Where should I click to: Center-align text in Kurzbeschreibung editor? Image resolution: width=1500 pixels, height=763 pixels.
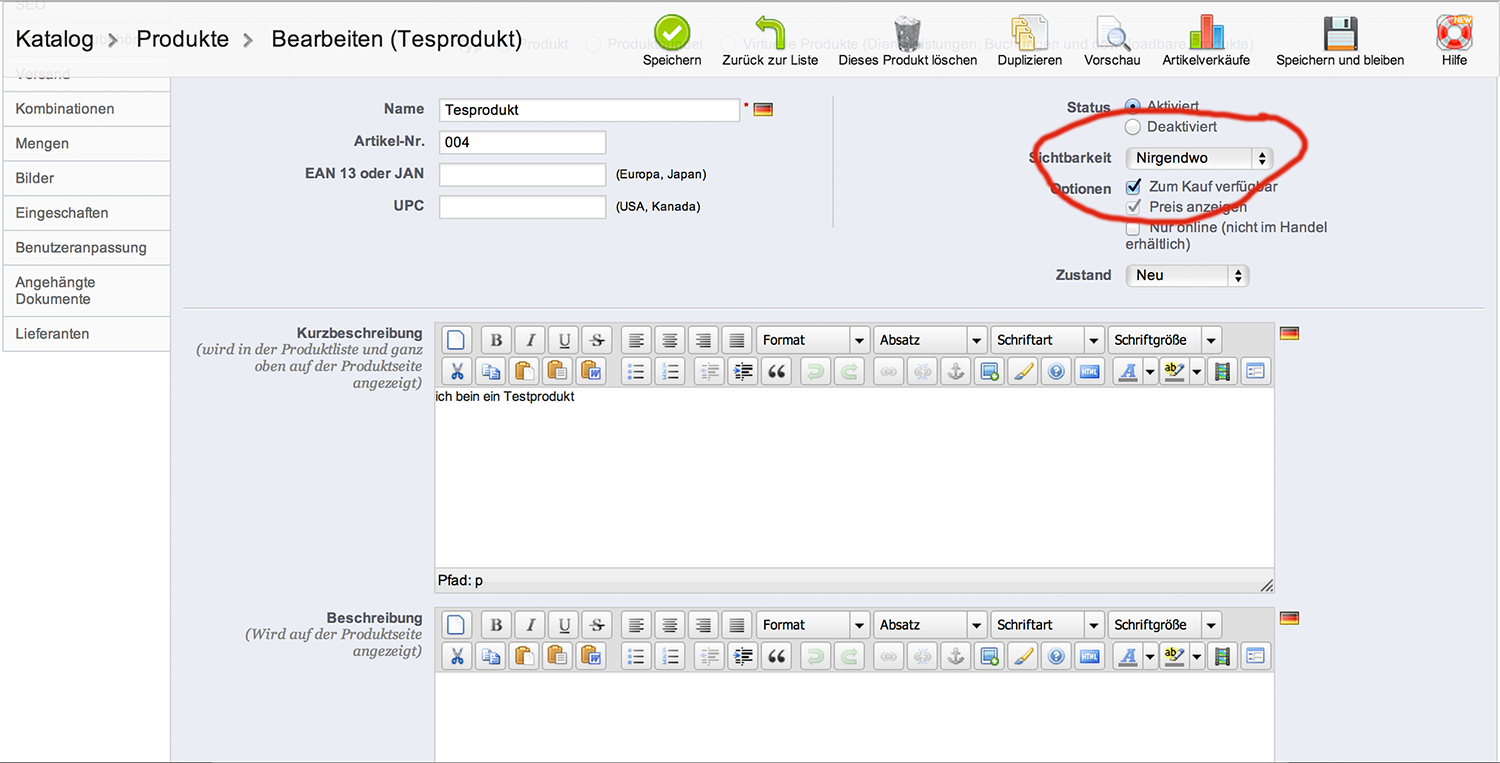[670, 340]
